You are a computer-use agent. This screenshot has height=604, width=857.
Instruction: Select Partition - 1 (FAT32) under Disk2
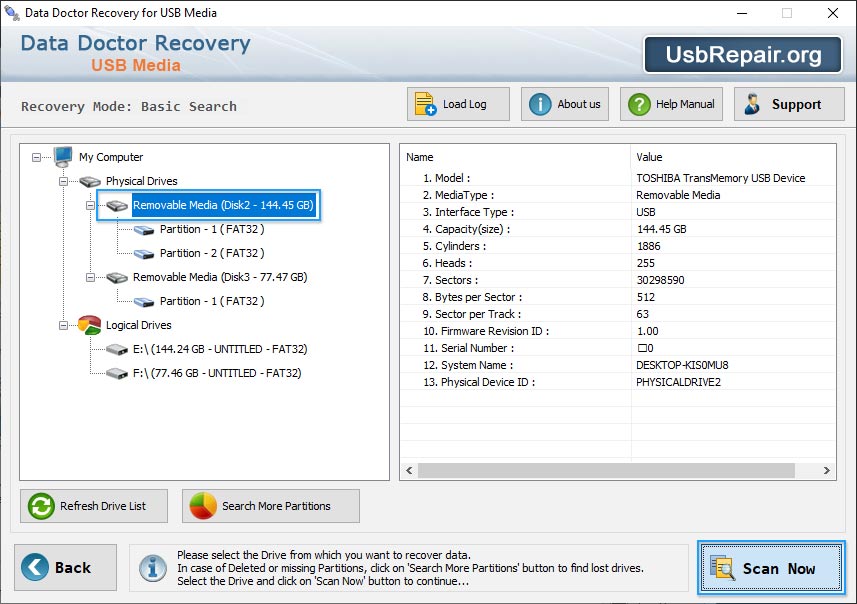[212, 230]
